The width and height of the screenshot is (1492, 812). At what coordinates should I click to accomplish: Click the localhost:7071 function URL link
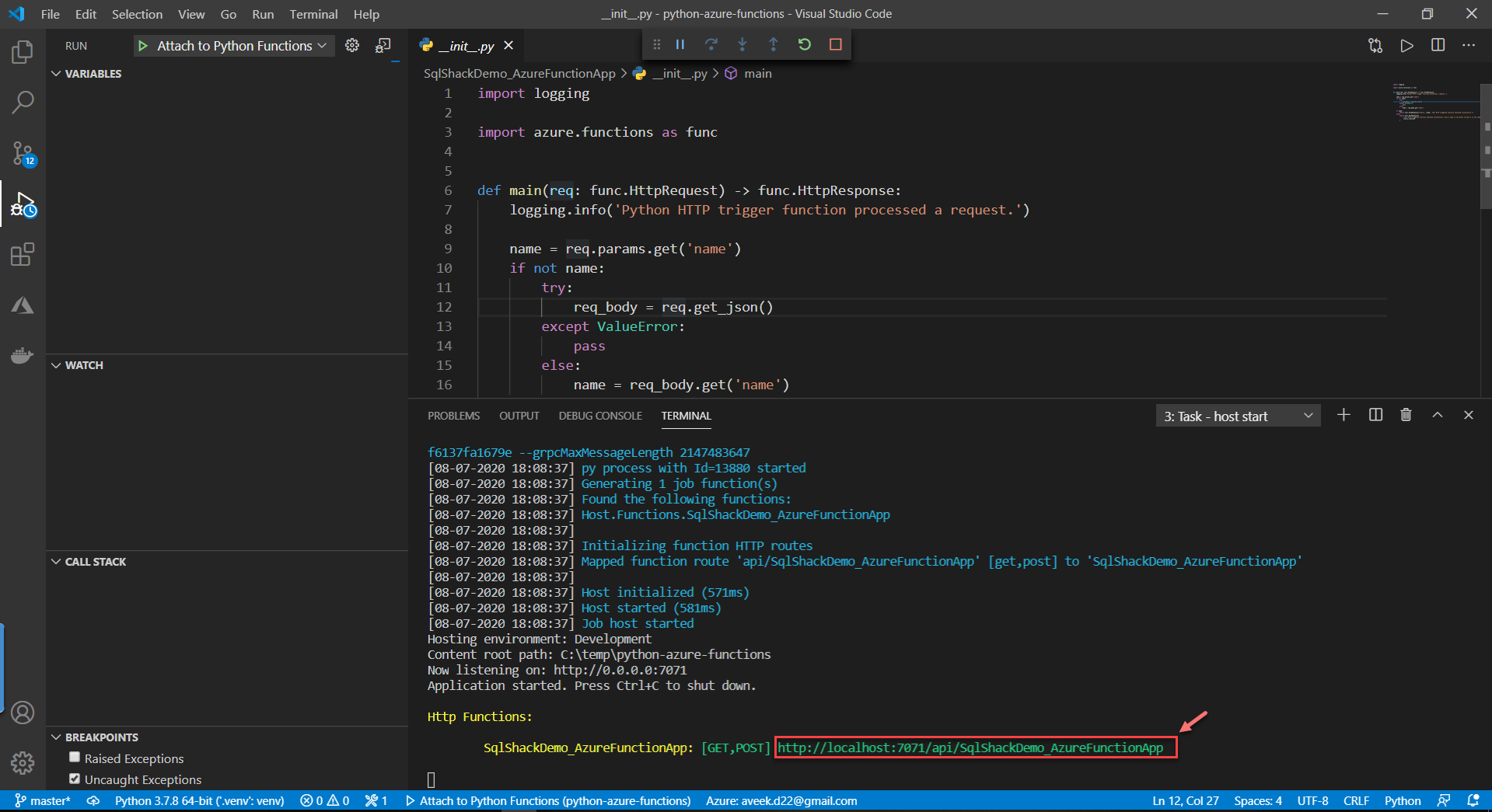coord(970,748)
